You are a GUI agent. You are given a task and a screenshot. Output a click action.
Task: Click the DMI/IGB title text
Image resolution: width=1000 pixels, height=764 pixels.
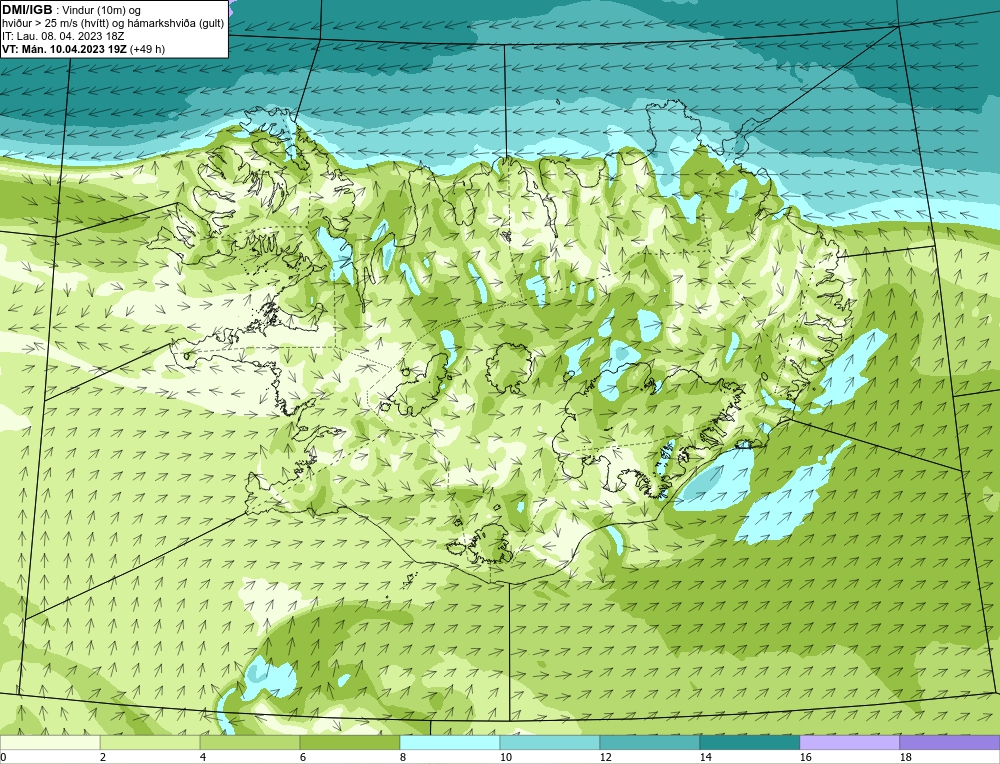27,10
